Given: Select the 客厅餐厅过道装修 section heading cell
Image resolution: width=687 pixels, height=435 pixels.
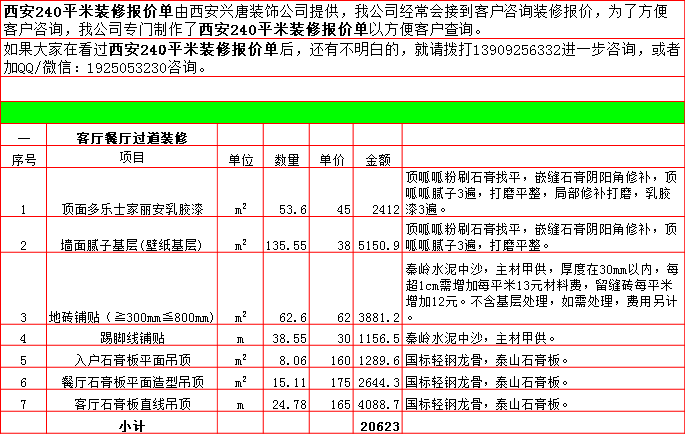Looking at the screenshot, I should tap(132, 136).
